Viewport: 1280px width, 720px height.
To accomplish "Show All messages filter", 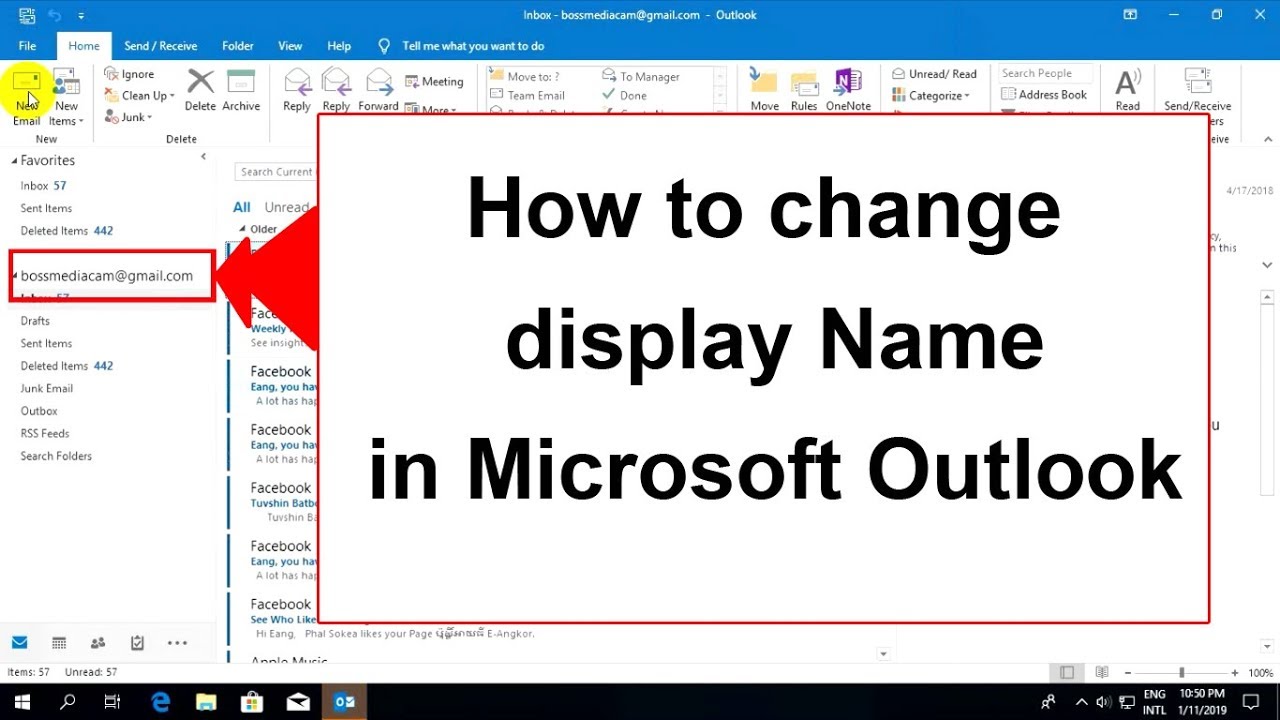I will click(242, 207).
